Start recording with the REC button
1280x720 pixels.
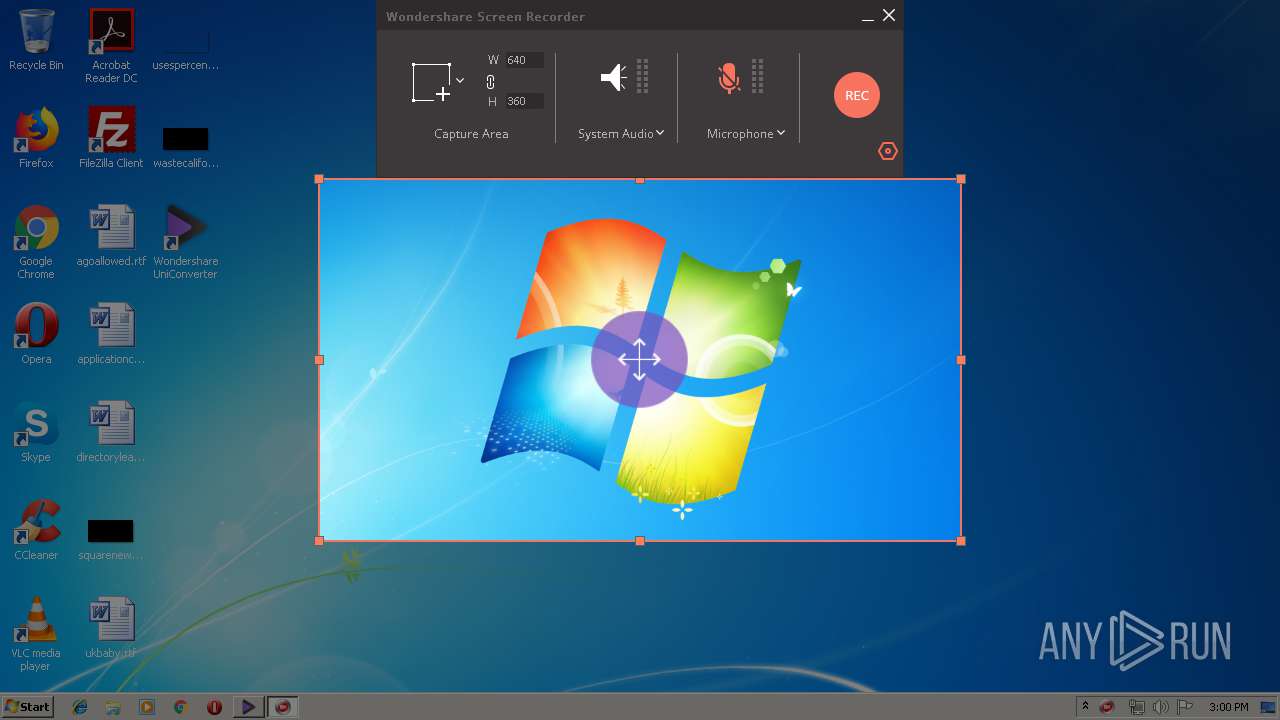coord(857,95)
